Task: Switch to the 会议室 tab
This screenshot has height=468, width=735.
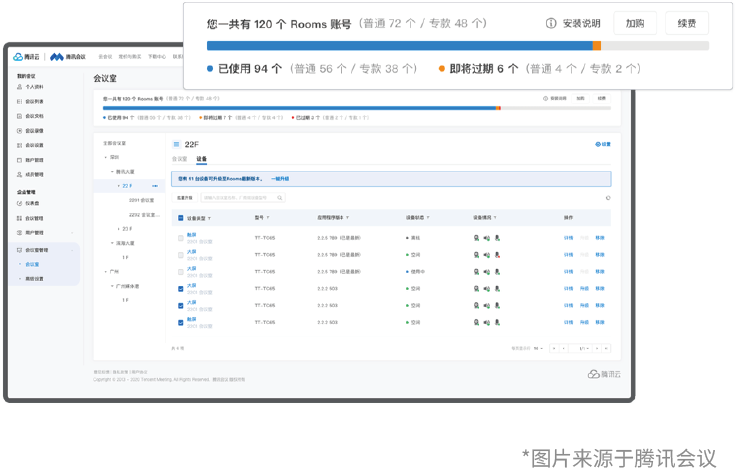Action: pos(179,159)
